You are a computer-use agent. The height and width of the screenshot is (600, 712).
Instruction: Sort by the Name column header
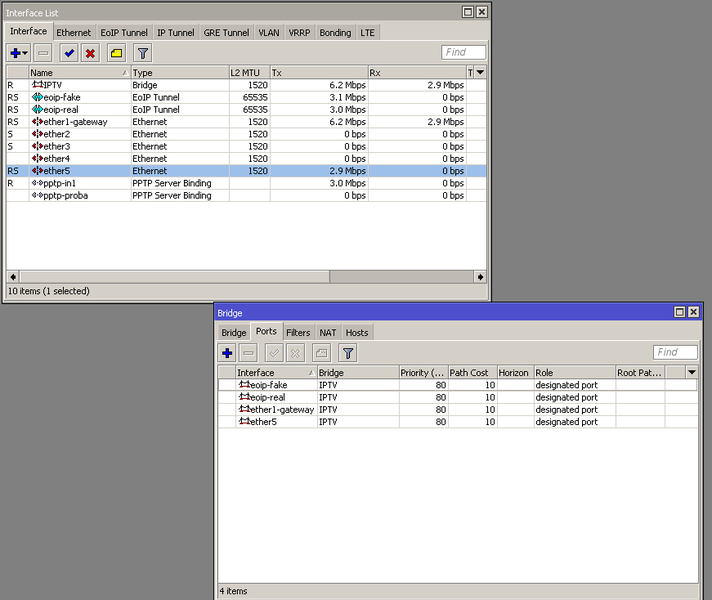80,73
